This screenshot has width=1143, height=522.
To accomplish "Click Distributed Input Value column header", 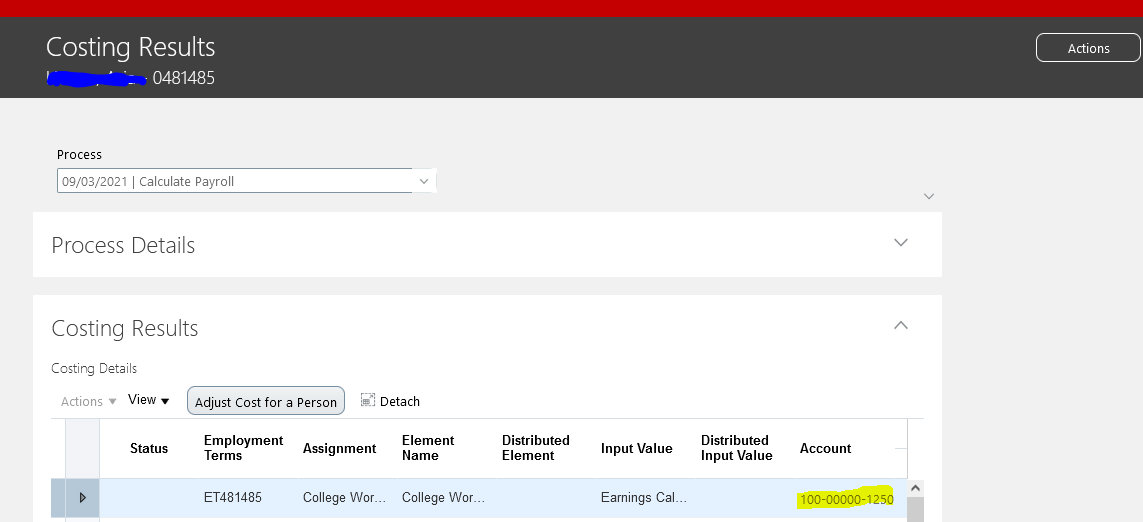I will click(x=736, y=448).
